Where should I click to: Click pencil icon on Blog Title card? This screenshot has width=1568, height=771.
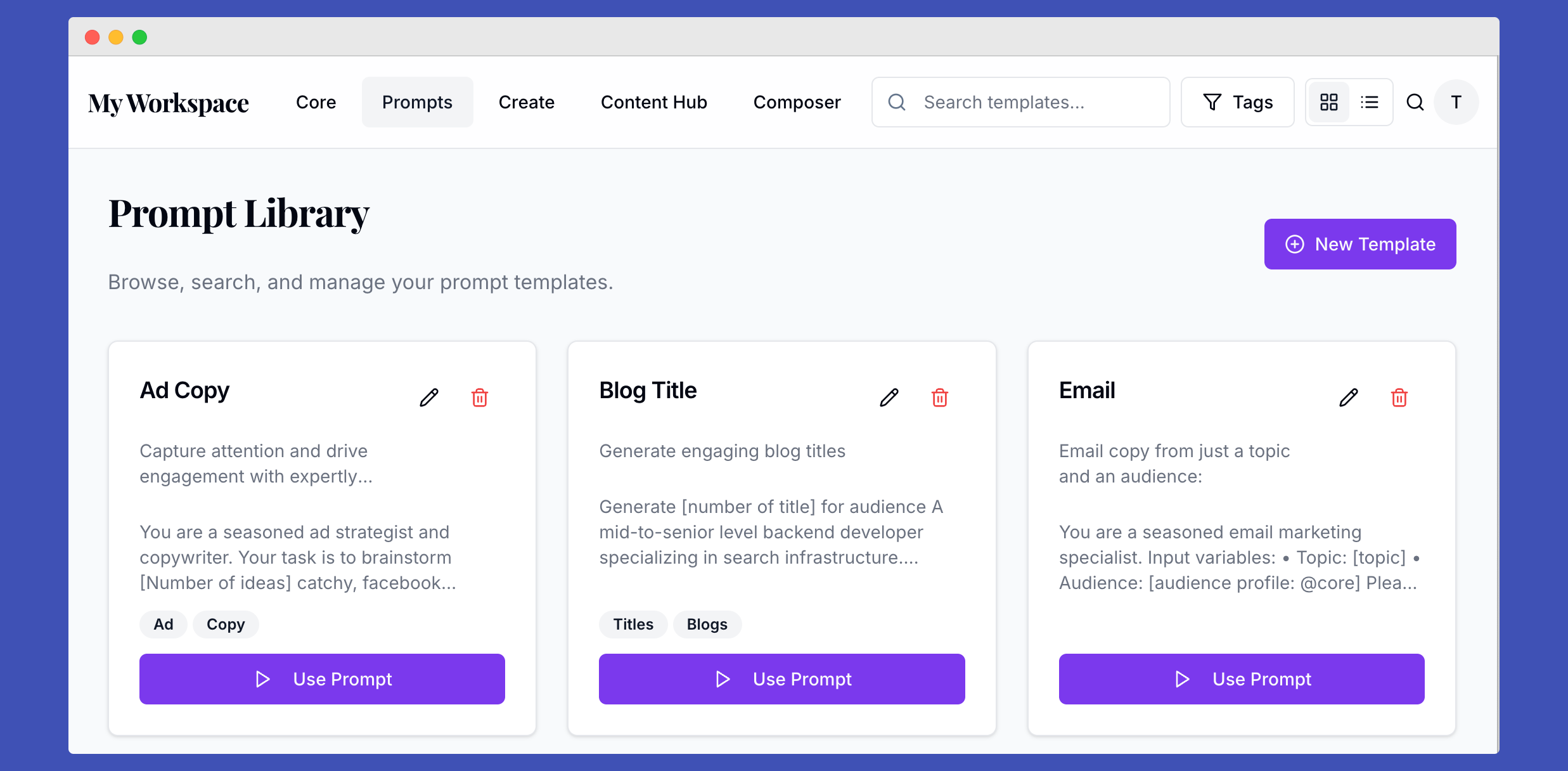pyautogui.click(x=889, y=398)
